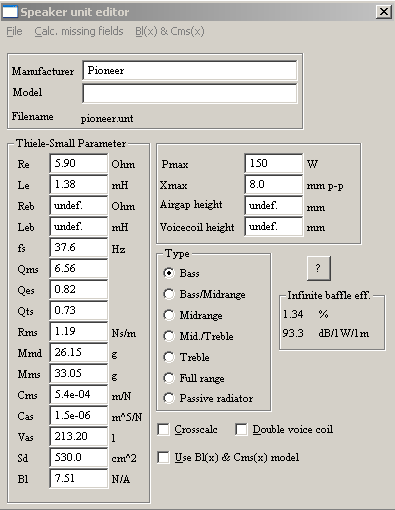Click the fs field showing 37.6
The width and height of the screenshot is (395, 510).
click(x=79, y=247)
